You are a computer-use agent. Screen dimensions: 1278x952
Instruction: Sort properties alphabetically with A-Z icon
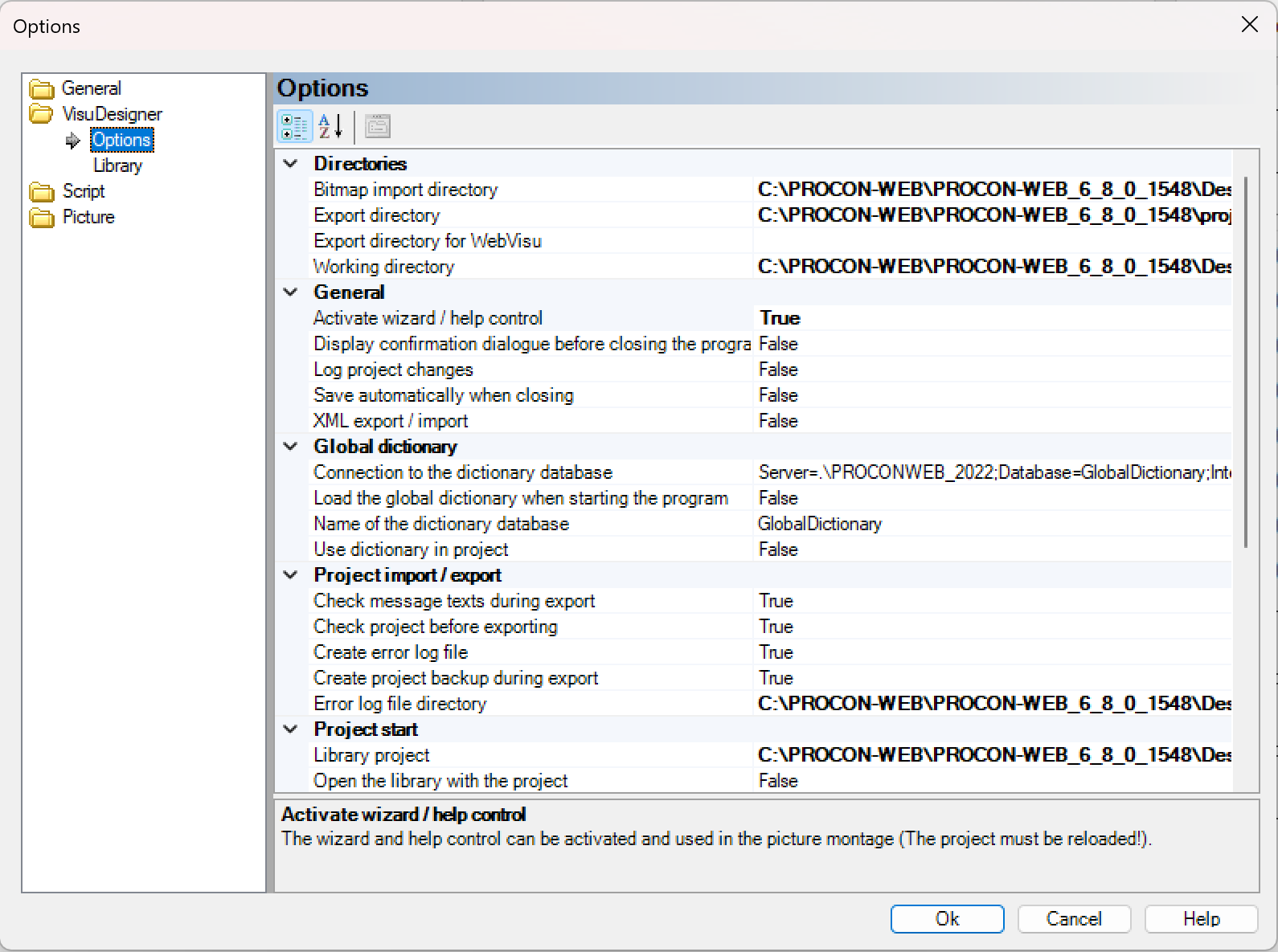point(330,127)
